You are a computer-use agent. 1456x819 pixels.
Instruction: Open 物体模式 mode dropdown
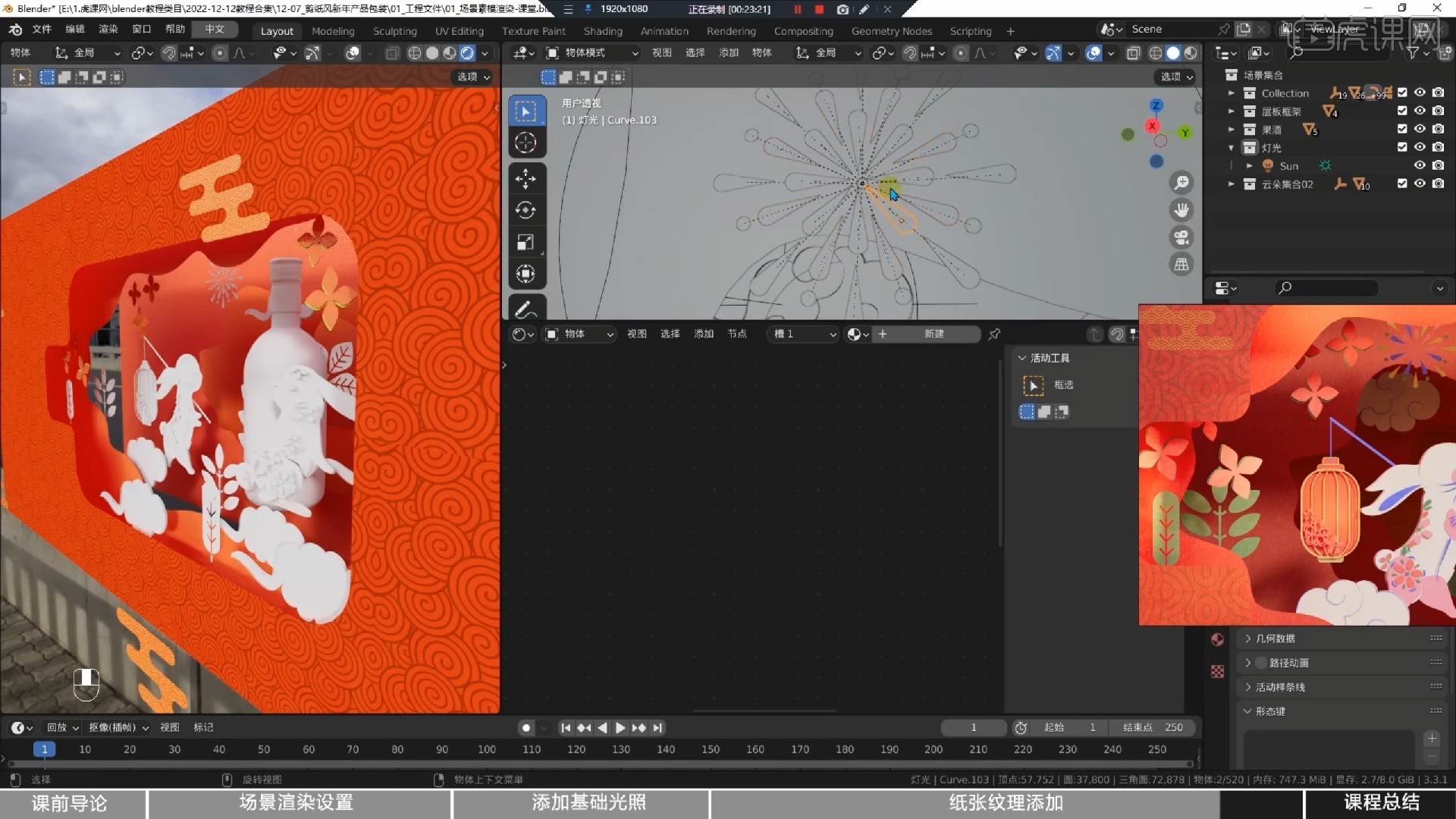tap(592, 53)
